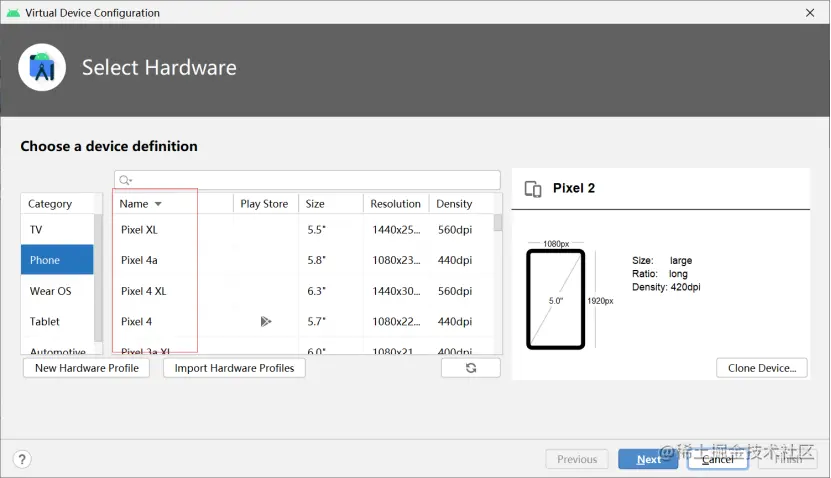Sort devices using the Name column arrow
This screenshot has width=831, height=478.
[158, 204]
